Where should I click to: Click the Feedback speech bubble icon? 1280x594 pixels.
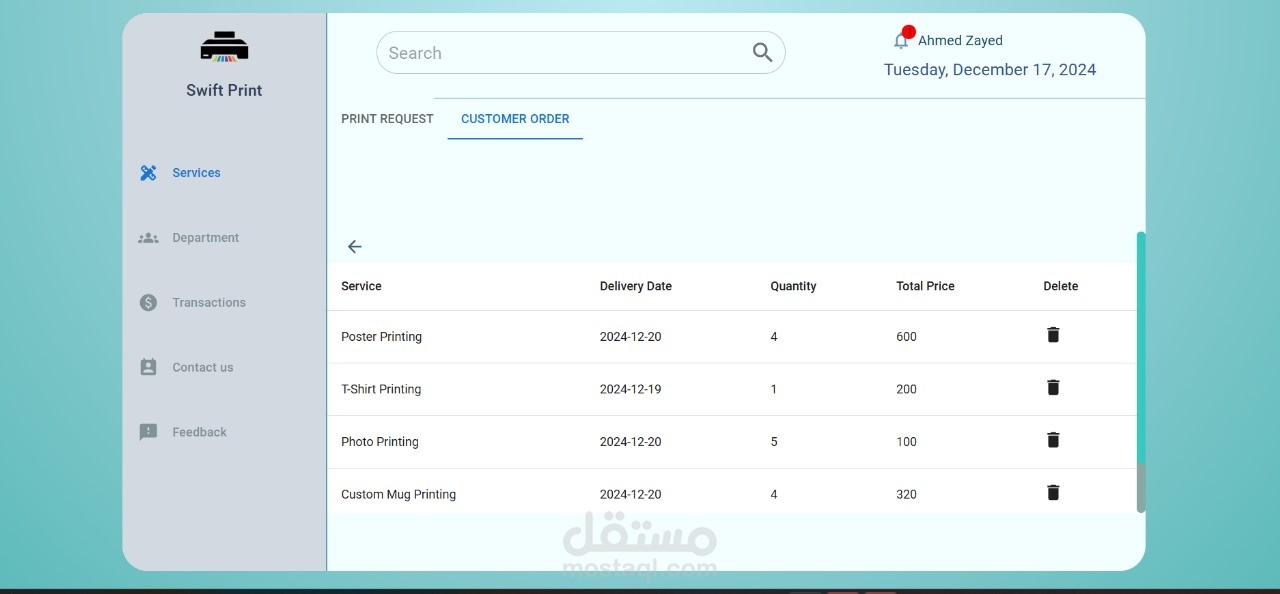148,432
